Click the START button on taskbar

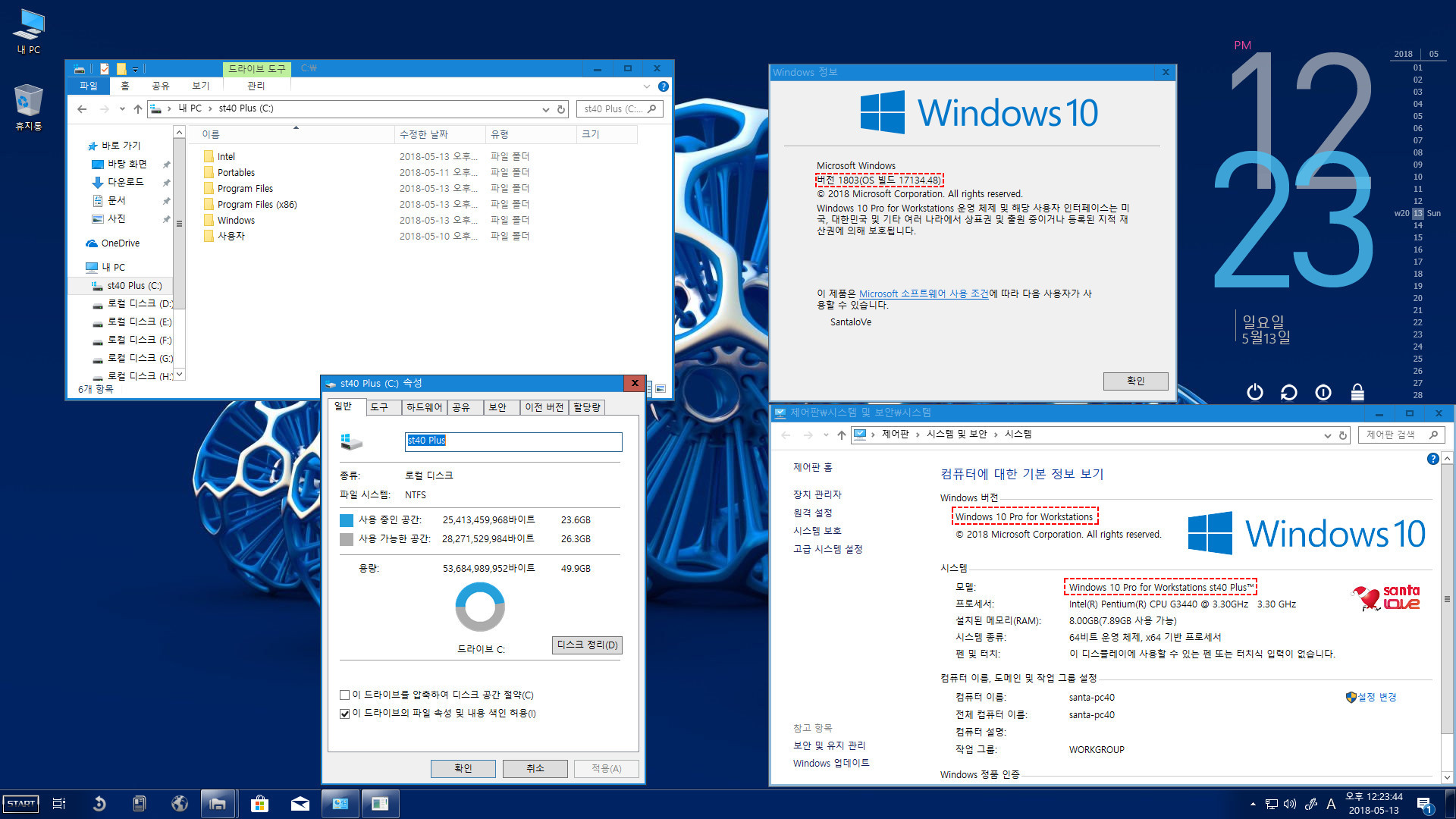(21, 804)
